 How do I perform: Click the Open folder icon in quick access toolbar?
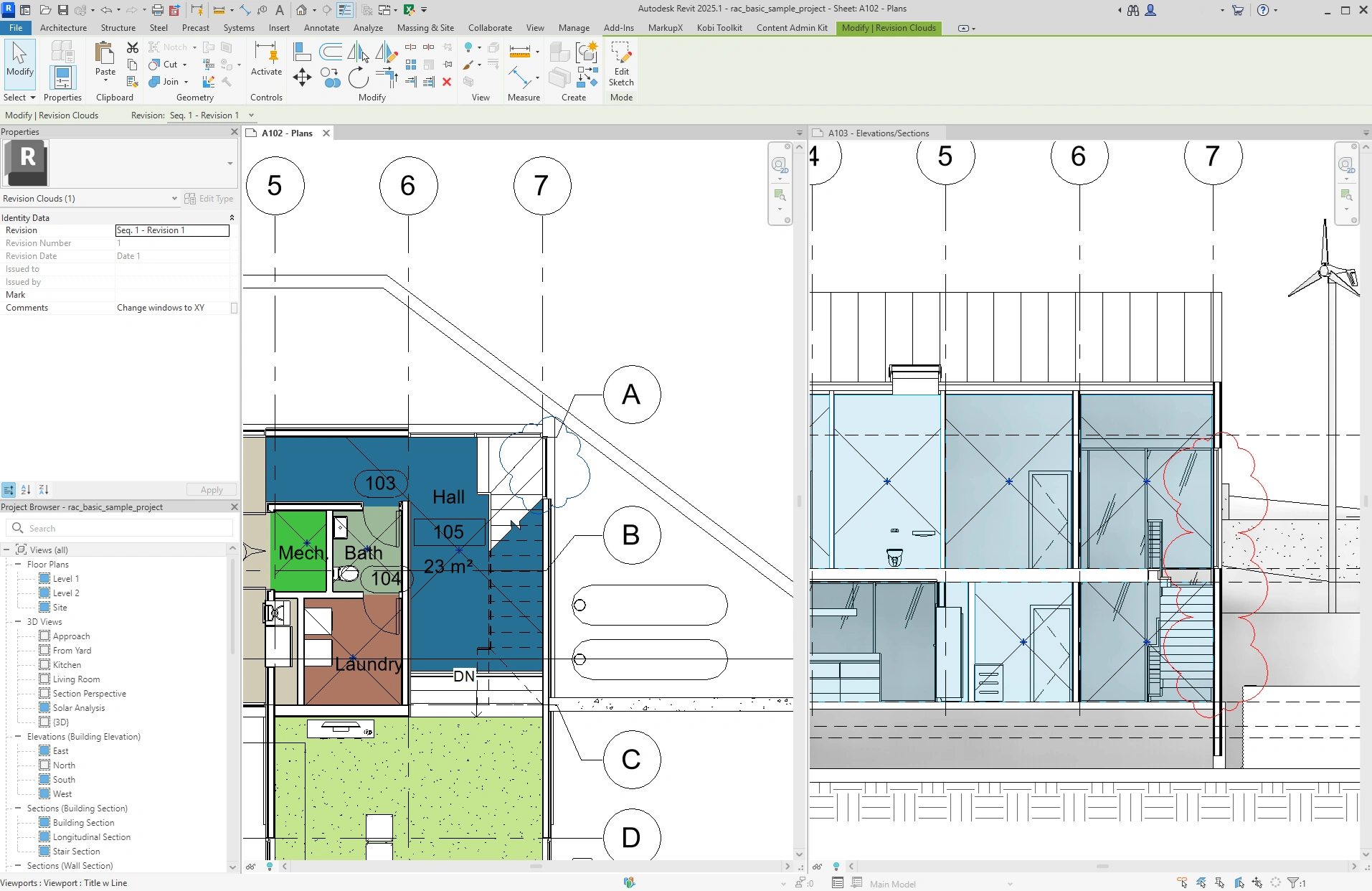tap(45, 10)
